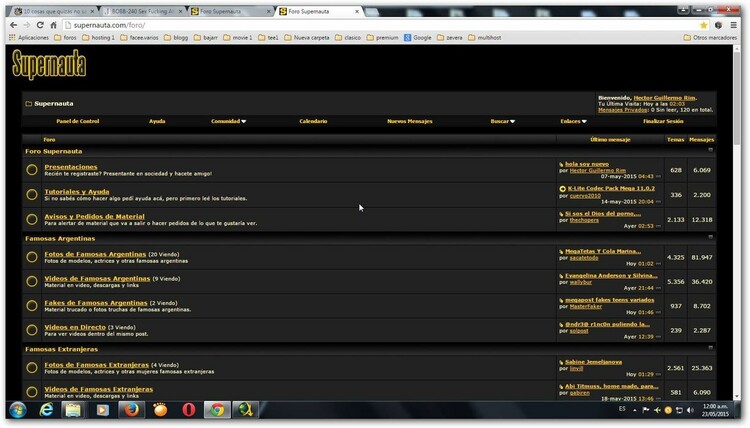Collapse the Foro Supernauta category
Viewport: 750px width, 428px height.
pos(711,150)
